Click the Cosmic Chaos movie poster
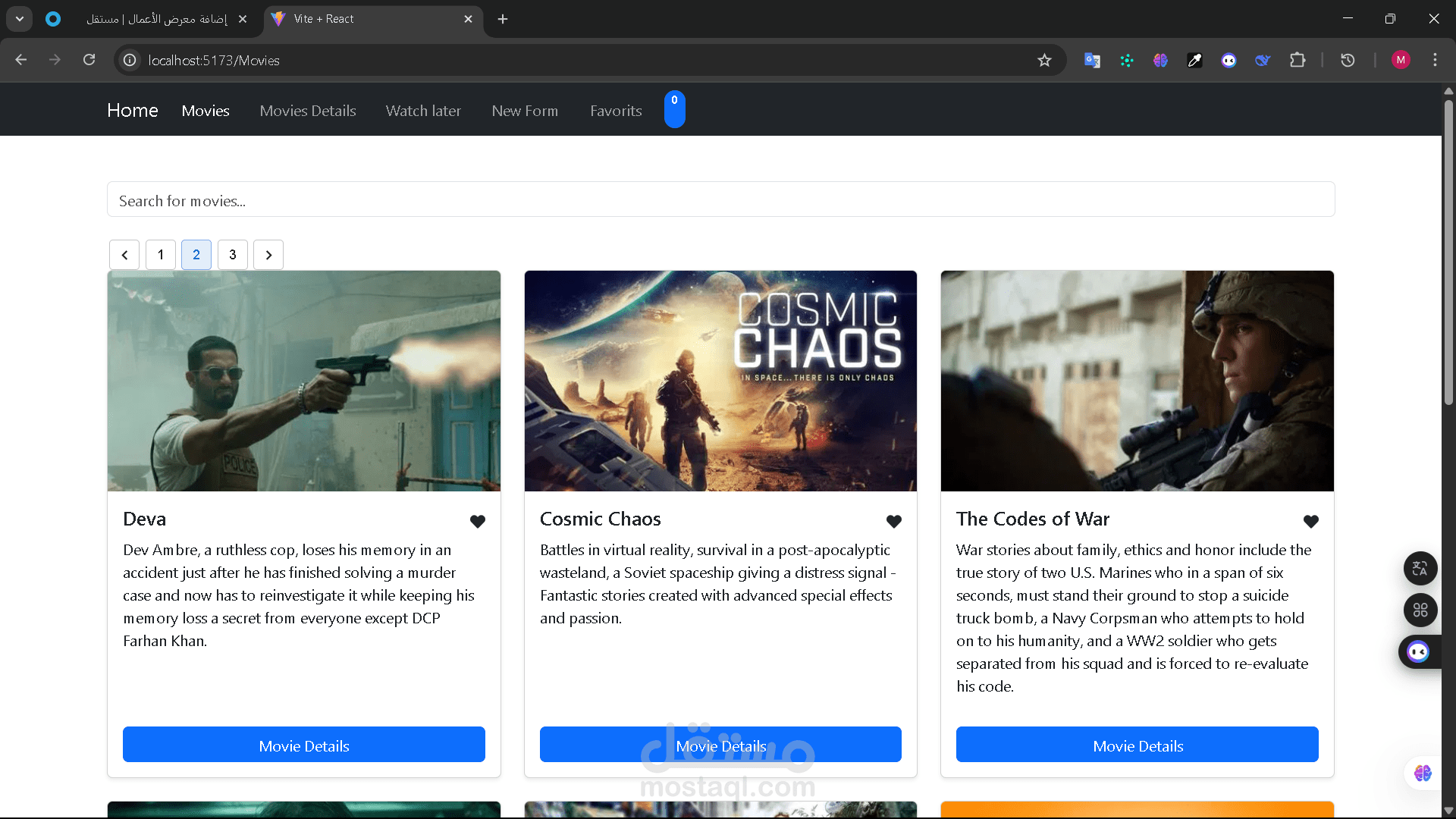The height and width of the screenshot is (819, 1456). [x=720, y=381]
